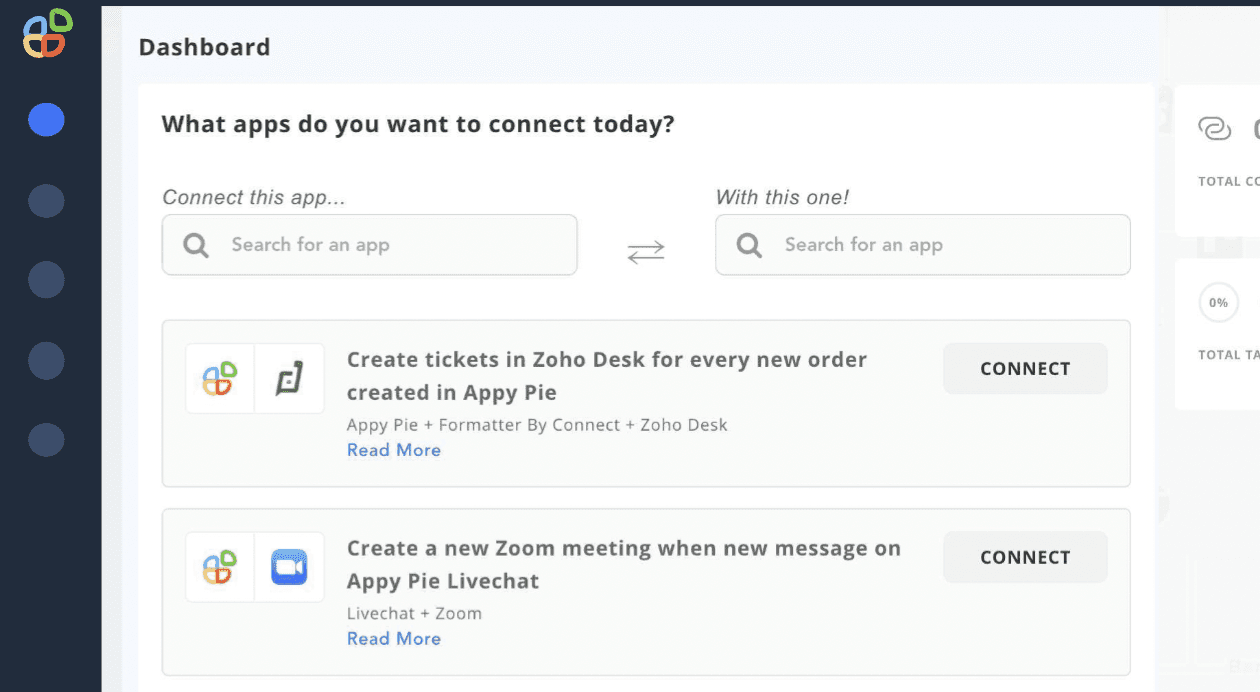
Task: Click the Zoho Desk app icon
Action: [289, 378]
